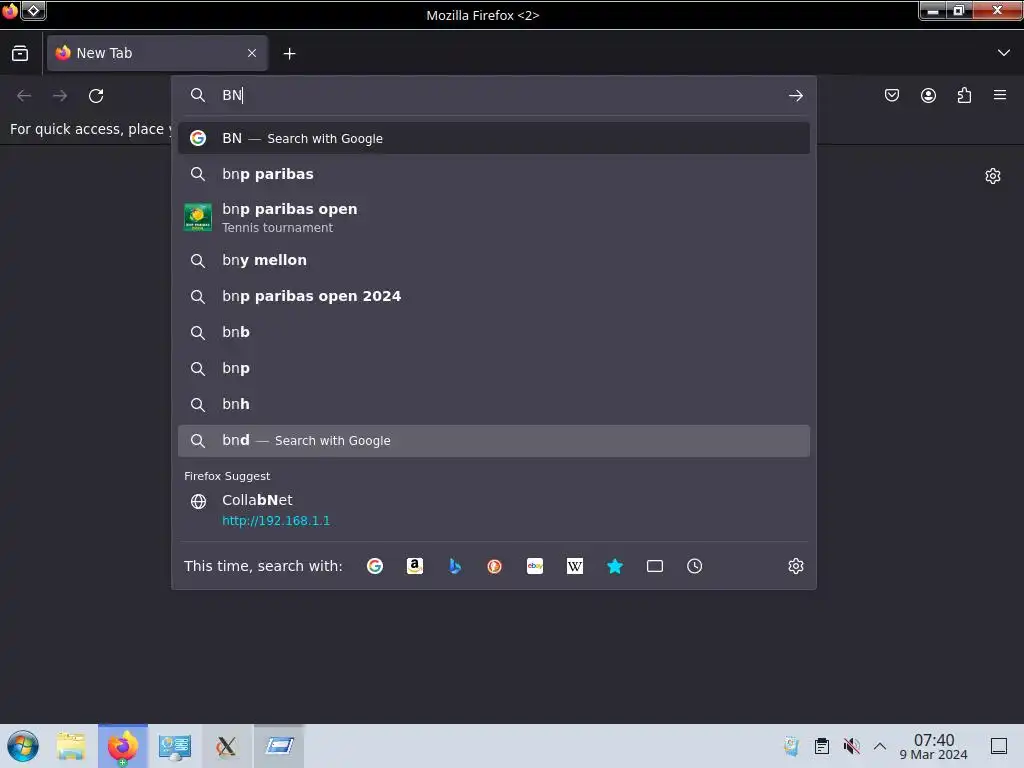
Task: Choose the bnb suggestion
Action: click(494, 332)
